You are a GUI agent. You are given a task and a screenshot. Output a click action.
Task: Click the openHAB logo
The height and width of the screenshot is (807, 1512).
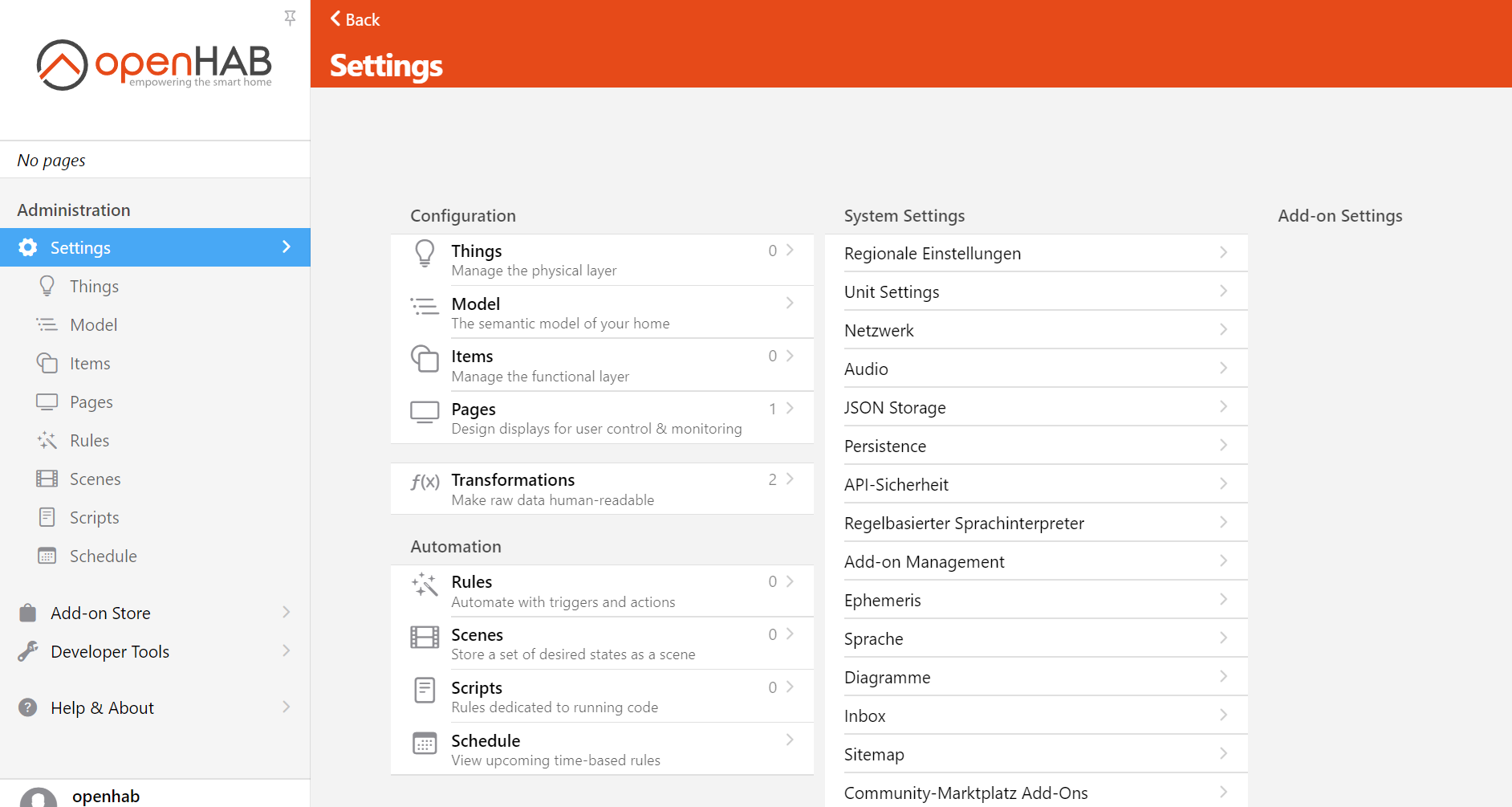[154, 64]
